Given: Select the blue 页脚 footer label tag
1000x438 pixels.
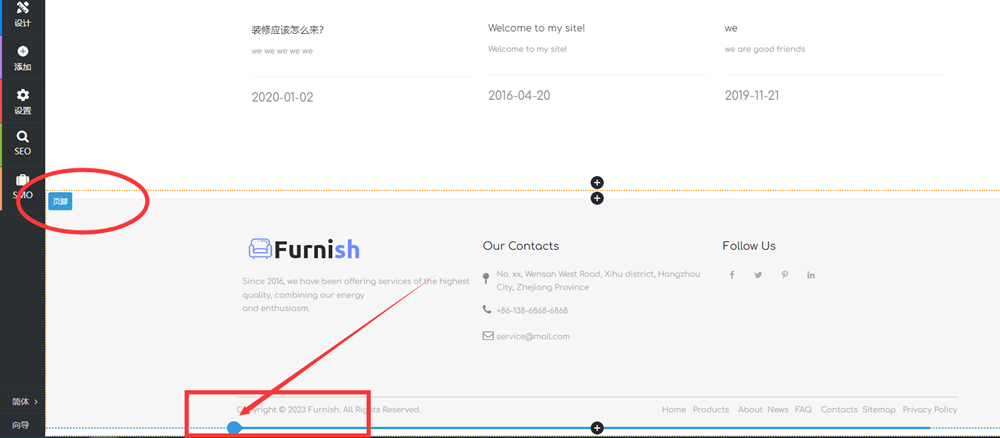Looking at the screenshot, I should (60, 202).
